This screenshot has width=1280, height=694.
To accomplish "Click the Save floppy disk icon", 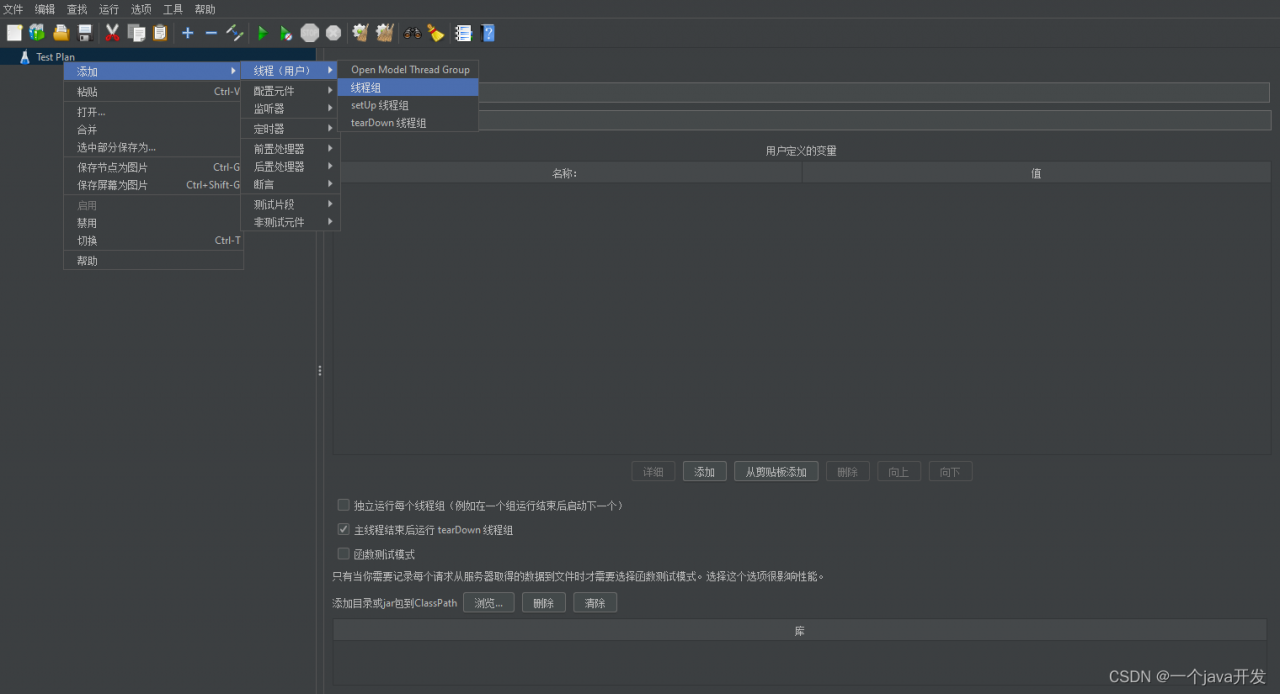I will pyautogui.click(x=85, y=33).
